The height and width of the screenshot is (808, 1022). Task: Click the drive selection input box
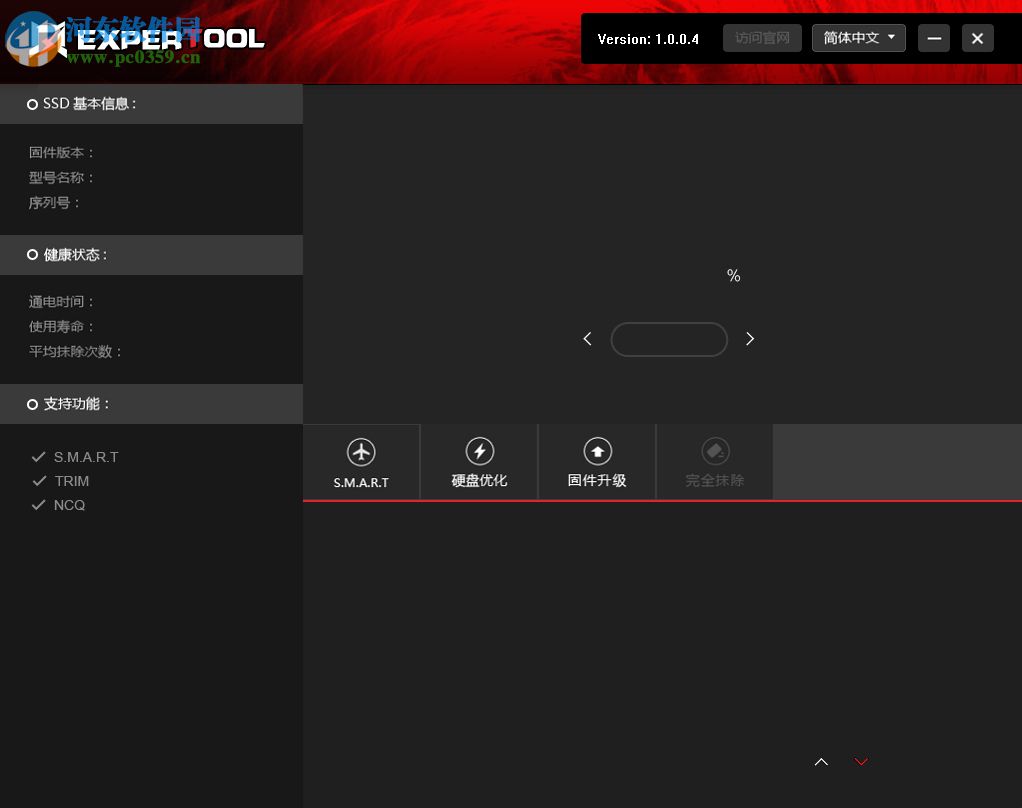(x=668, y=339)
